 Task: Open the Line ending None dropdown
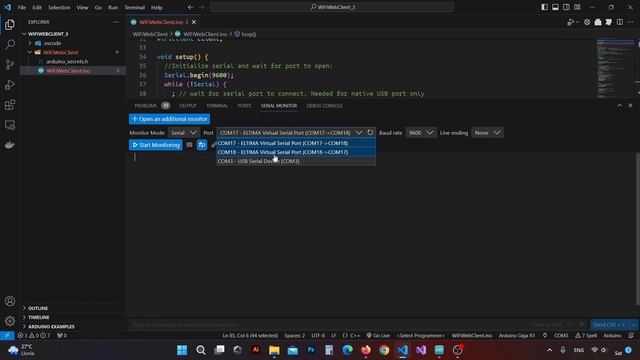click(487, 133)
